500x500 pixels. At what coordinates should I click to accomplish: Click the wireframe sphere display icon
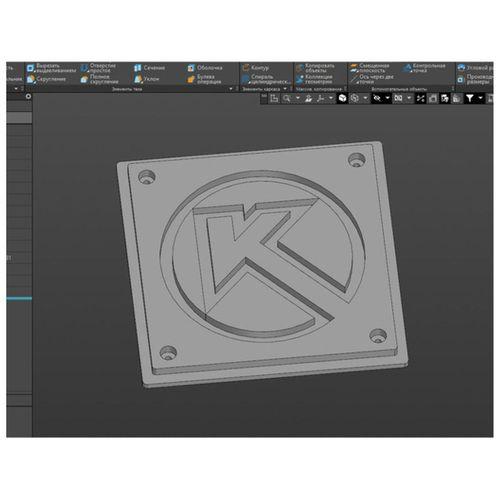(x=355, y=98)
